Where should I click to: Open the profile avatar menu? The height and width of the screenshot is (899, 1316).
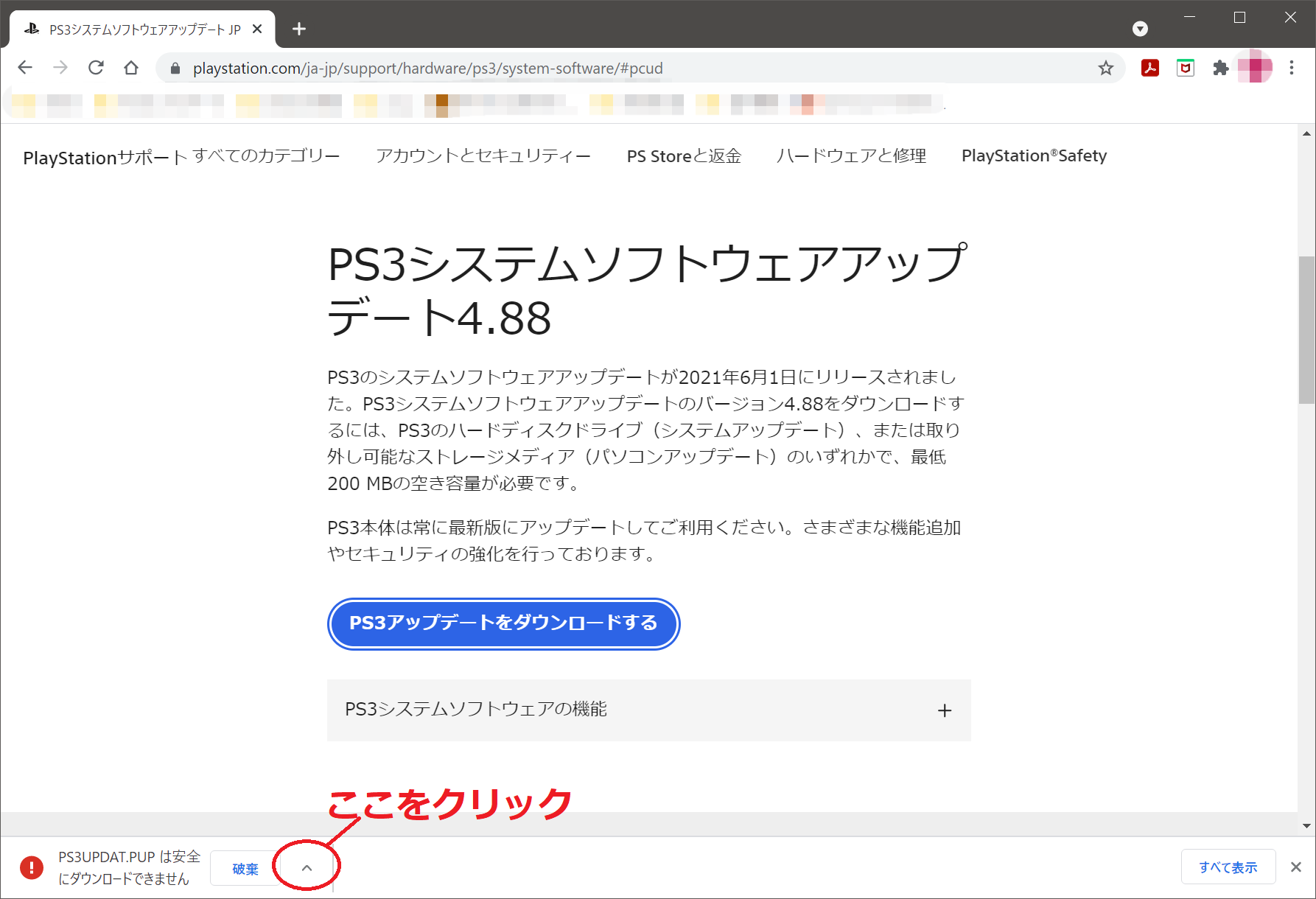1256,67
